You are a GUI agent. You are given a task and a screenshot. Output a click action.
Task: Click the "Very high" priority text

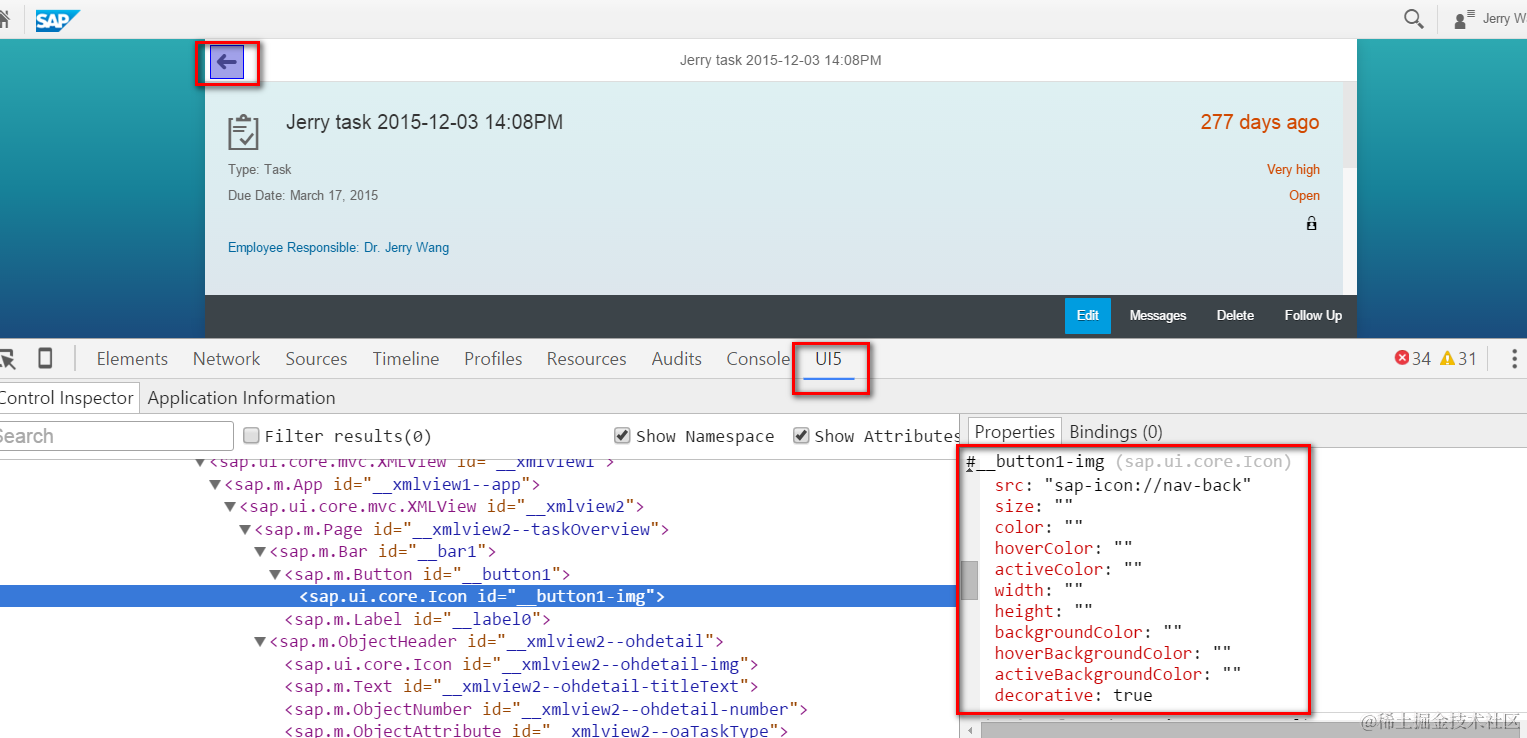click(1293, 169)
